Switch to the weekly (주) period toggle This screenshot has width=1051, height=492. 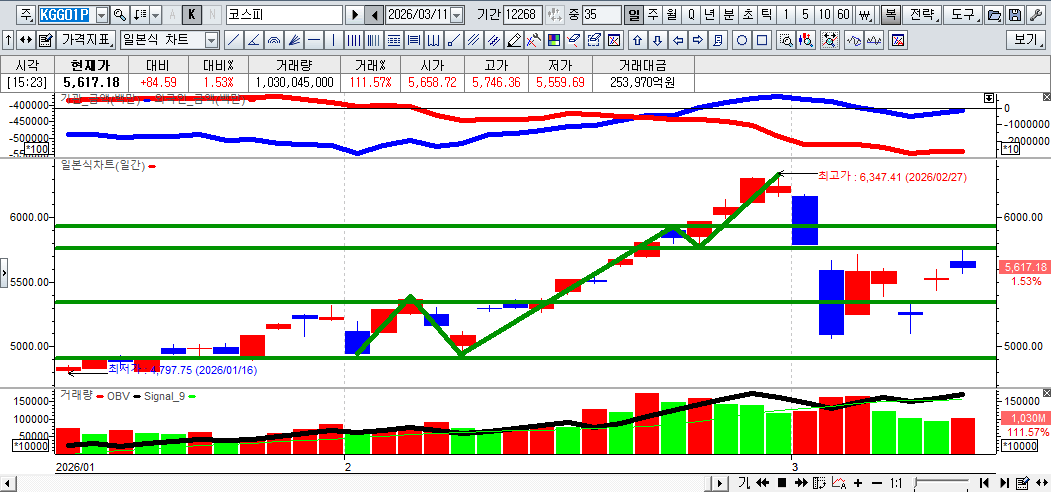point(652,15)
